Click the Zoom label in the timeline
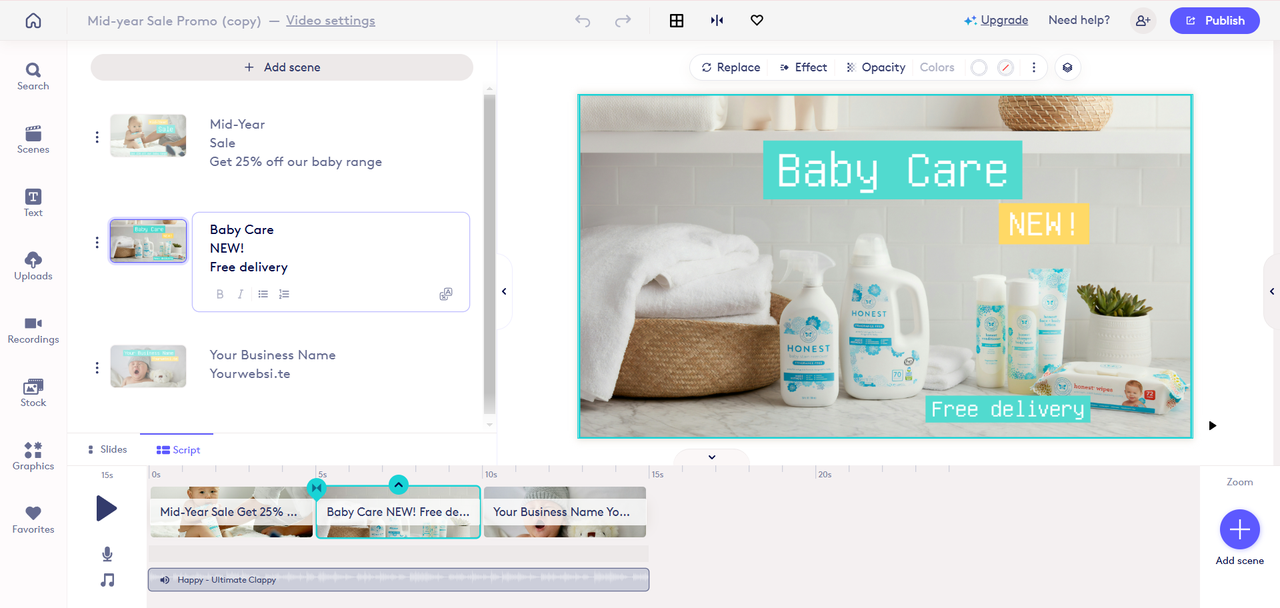Viewport: 1280px width, 608px height. pyautogui.click(x=1239, y=482)
